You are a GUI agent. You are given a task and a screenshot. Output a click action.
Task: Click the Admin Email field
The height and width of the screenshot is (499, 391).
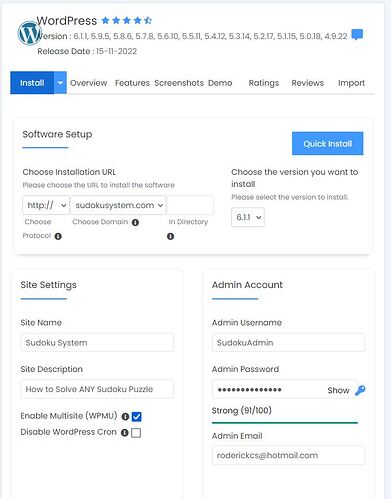[x=288, y=455]
